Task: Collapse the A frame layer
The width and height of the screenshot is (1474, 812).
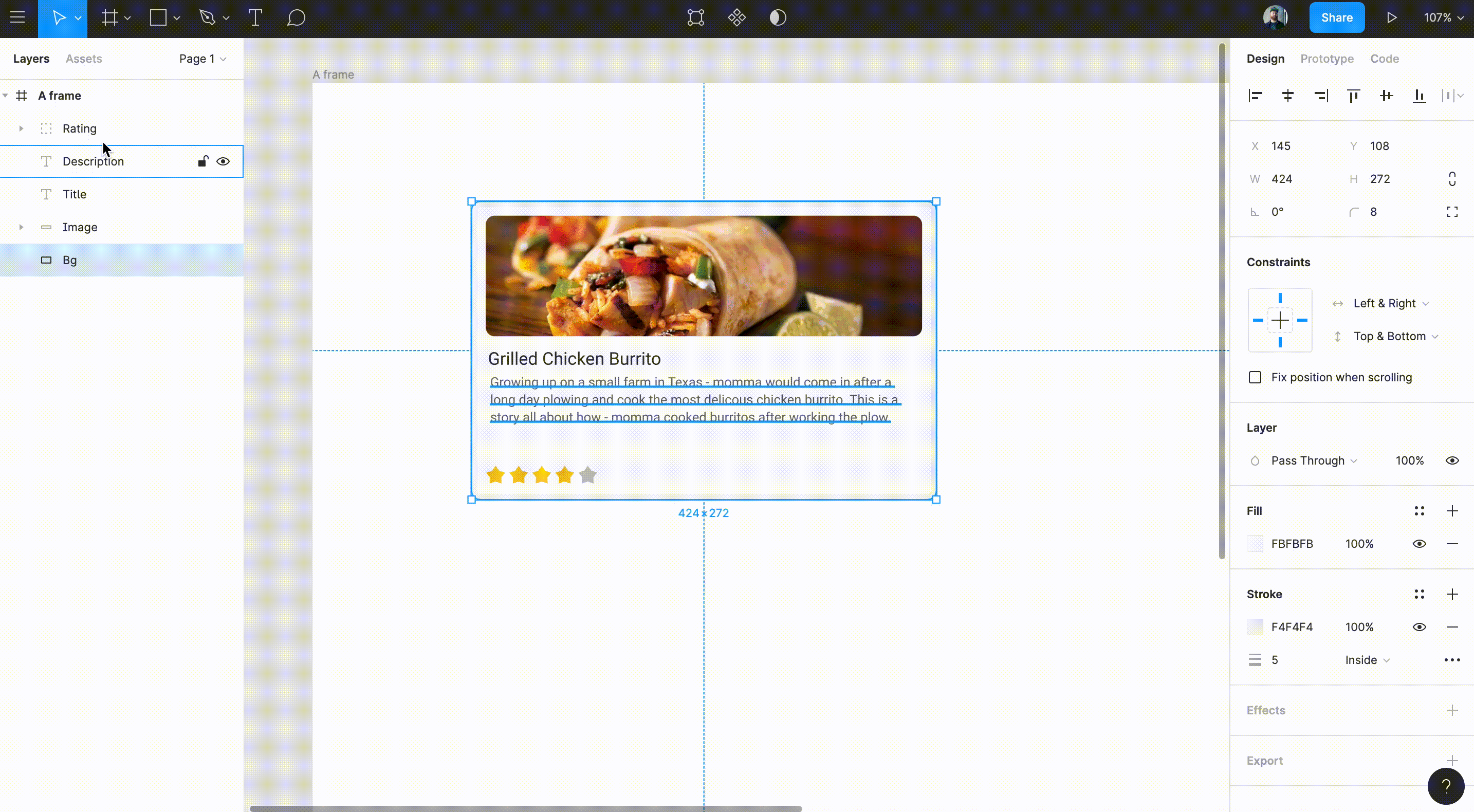Action: click(x=5, y=96)
